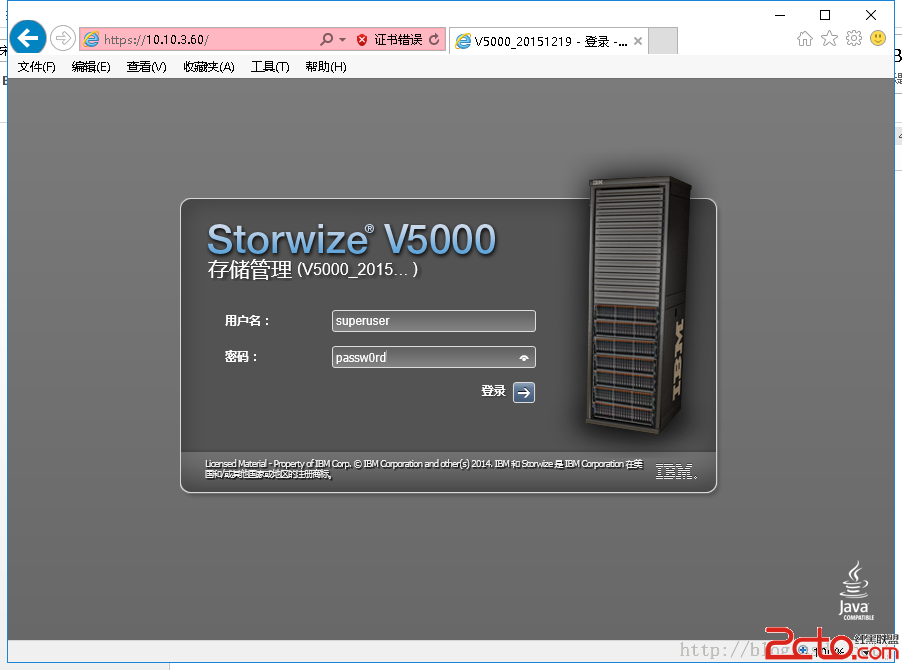Open the 收藏夹(A) menu
Screen dimensions: 902x670
coord(209,67)
